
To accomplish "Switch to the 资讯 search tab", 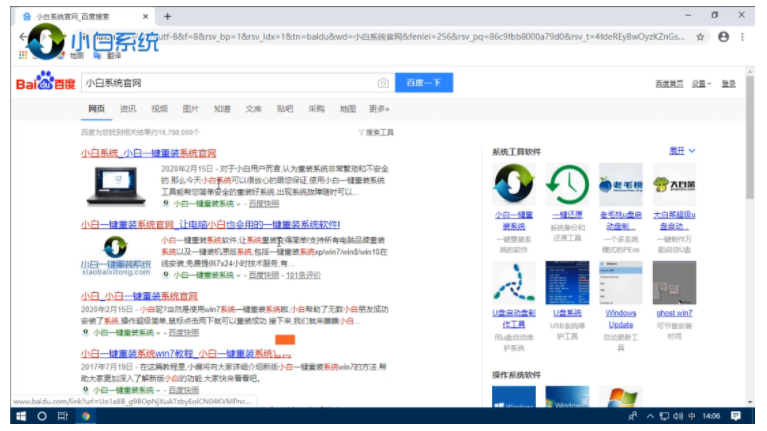I will [128, 109].
